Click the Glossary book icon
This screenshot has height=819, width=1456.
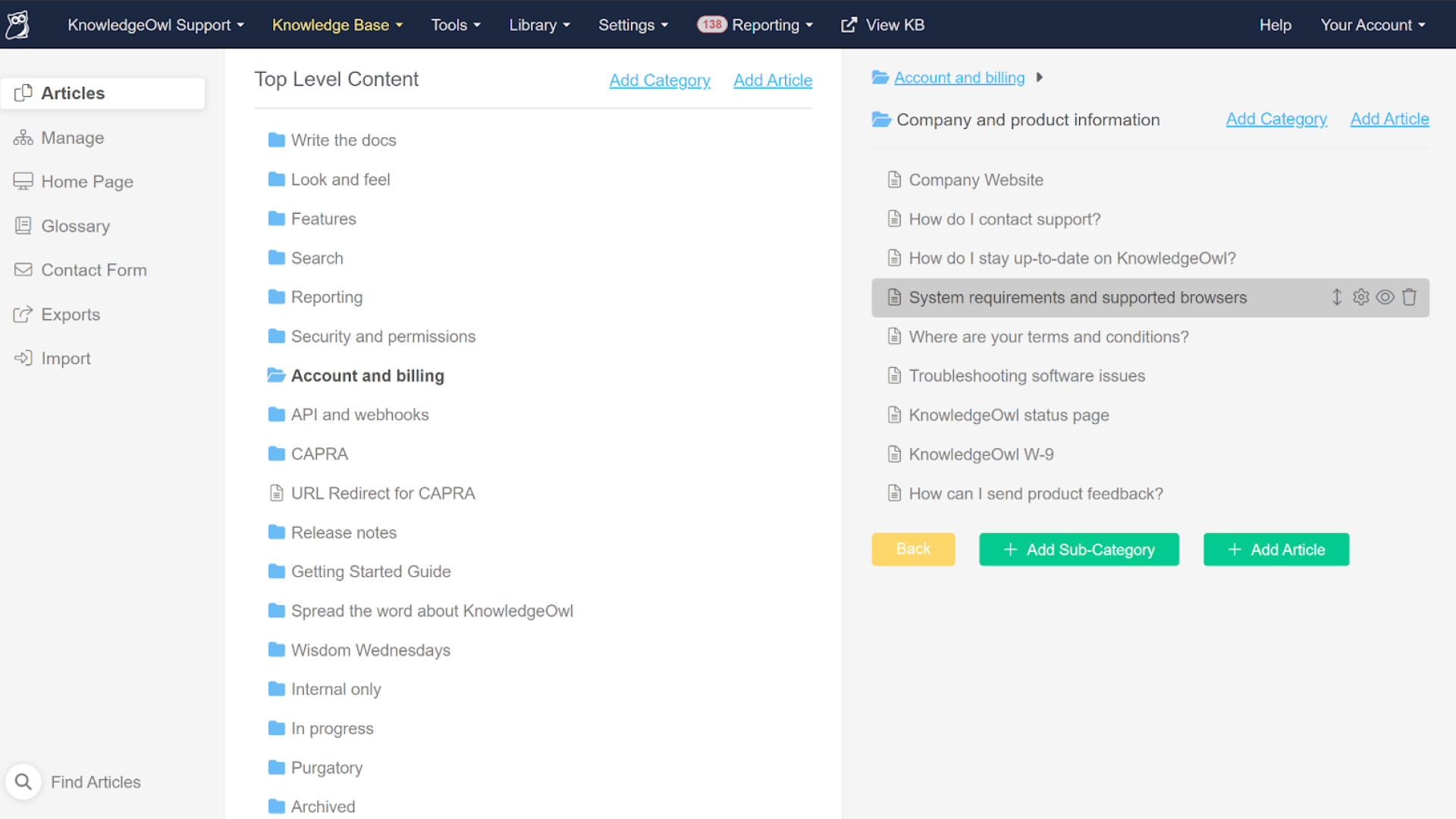tap(24, 226)
